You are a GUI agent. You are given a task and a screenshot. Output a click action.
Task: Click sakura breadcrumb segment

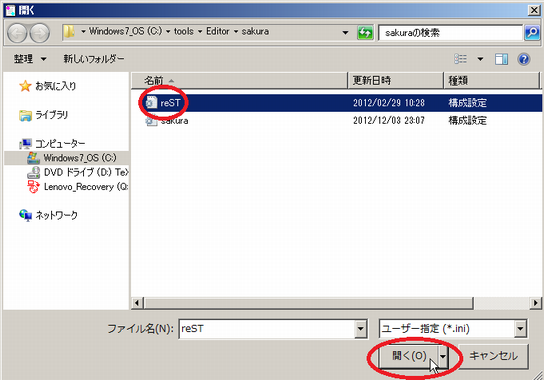pos(255,31)
